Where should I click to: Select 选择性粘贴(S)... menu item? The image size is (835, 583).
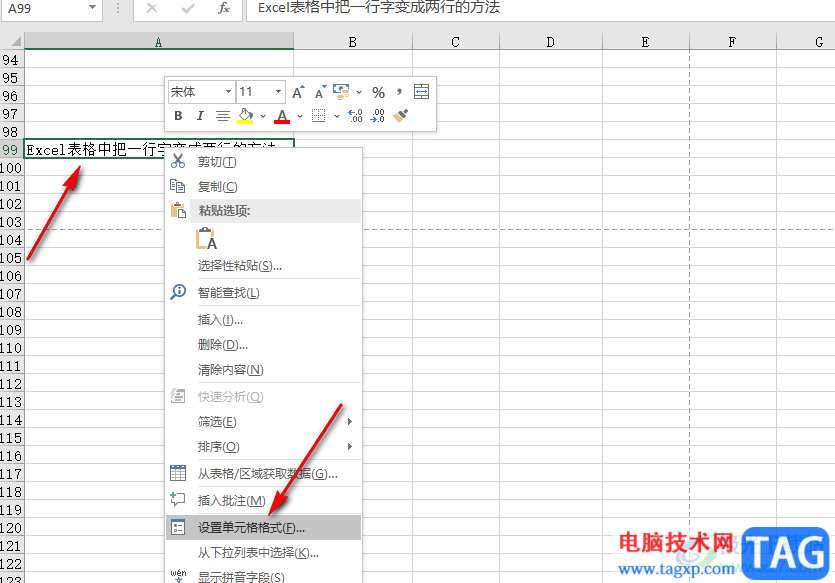(x=264, y=266)
